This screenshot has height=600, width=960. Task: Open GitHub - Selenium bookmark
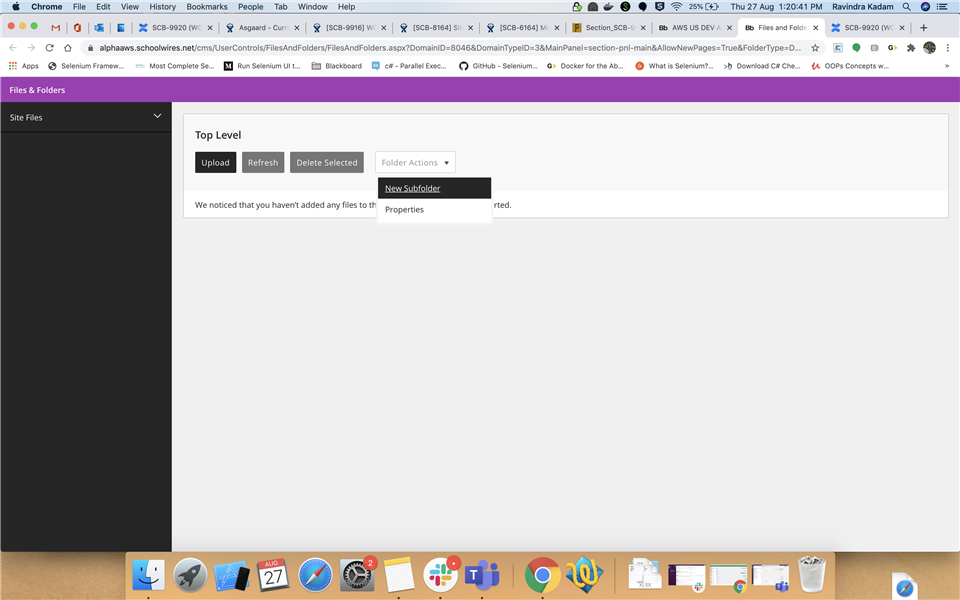(x=498, y=66)
